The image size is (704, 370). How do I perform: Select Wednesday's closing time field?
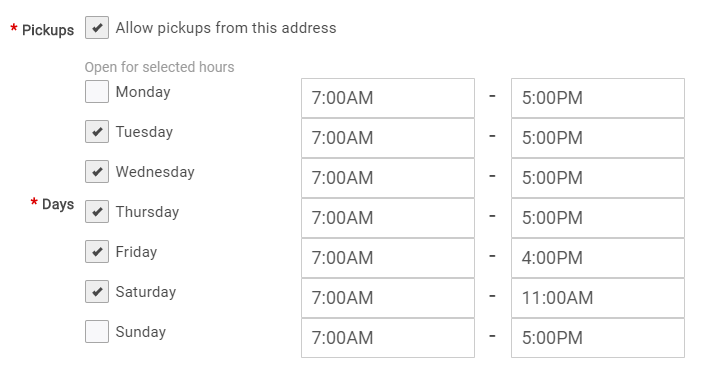point(598,178)
